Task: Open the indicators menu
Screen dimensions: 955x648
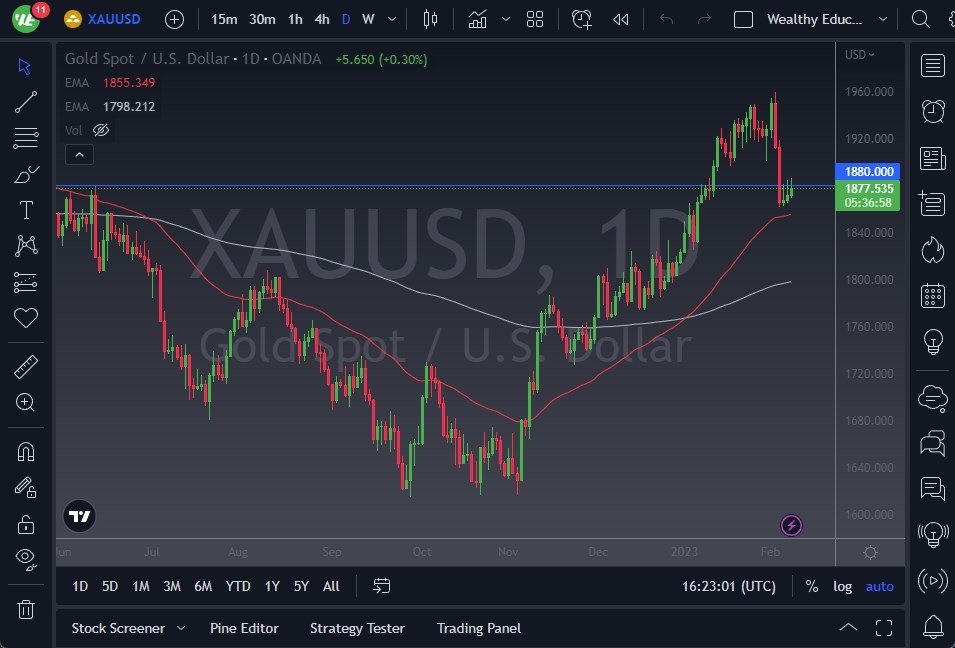Action: (478, 19)
